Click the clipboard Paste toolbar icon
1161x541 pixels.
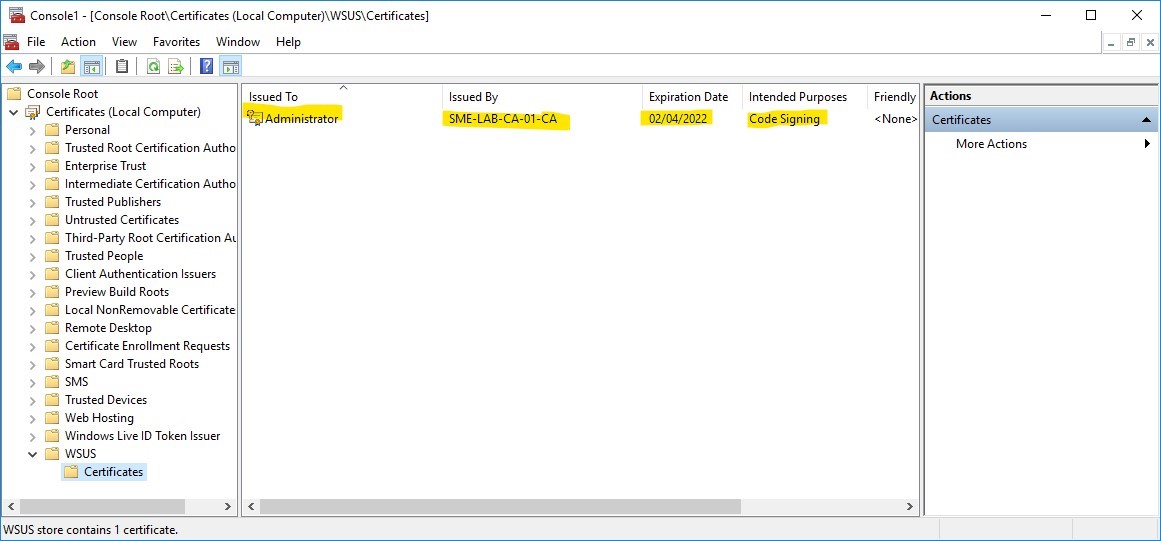coord(122,67)
